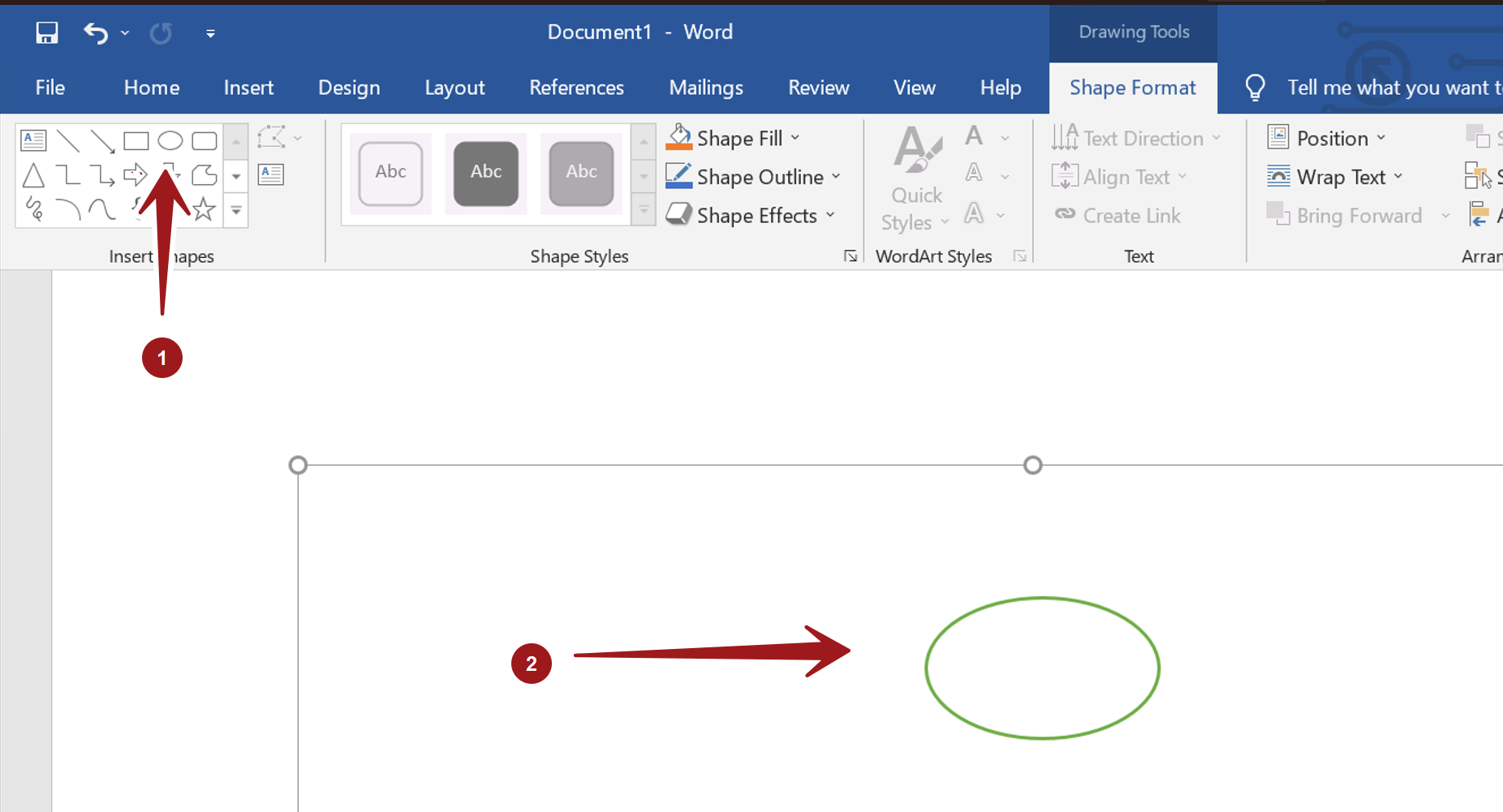This screenshot has height=812, width=1503.
Task: Choose the isosceles triangle shape
Action: pyautogui.click(x=33, y=174)
